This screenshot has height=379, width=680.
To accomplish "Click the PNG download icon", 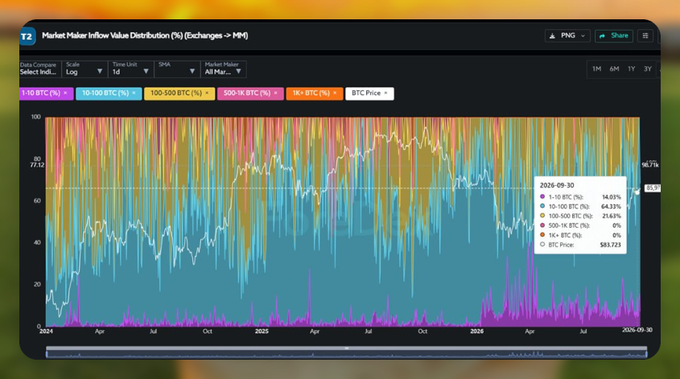I will tap(552, 36).
